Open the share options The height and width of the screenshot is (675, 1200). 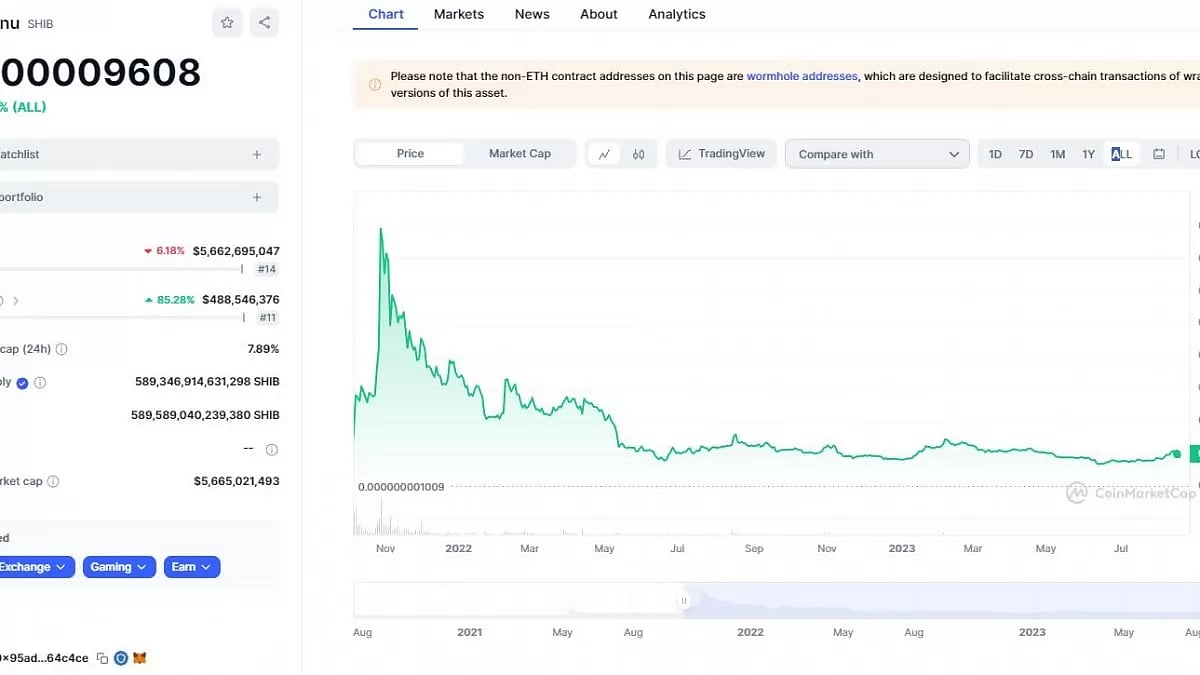click(263, 21)
